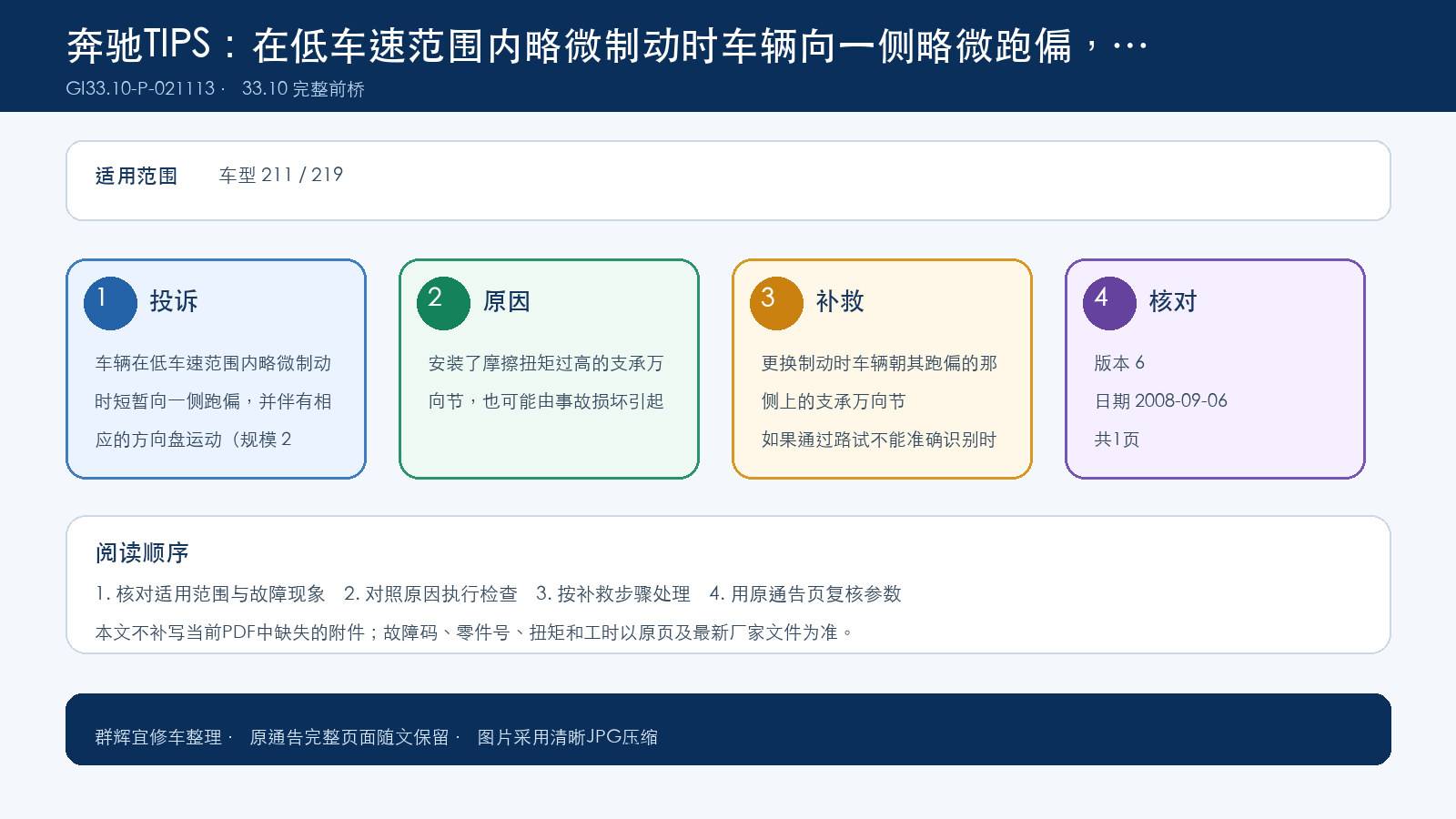Screen dimensions: 1456x819
Task: Click the note starting 本文不补写当前PDF
Action: pyautogui.click(x=475, y=632)
